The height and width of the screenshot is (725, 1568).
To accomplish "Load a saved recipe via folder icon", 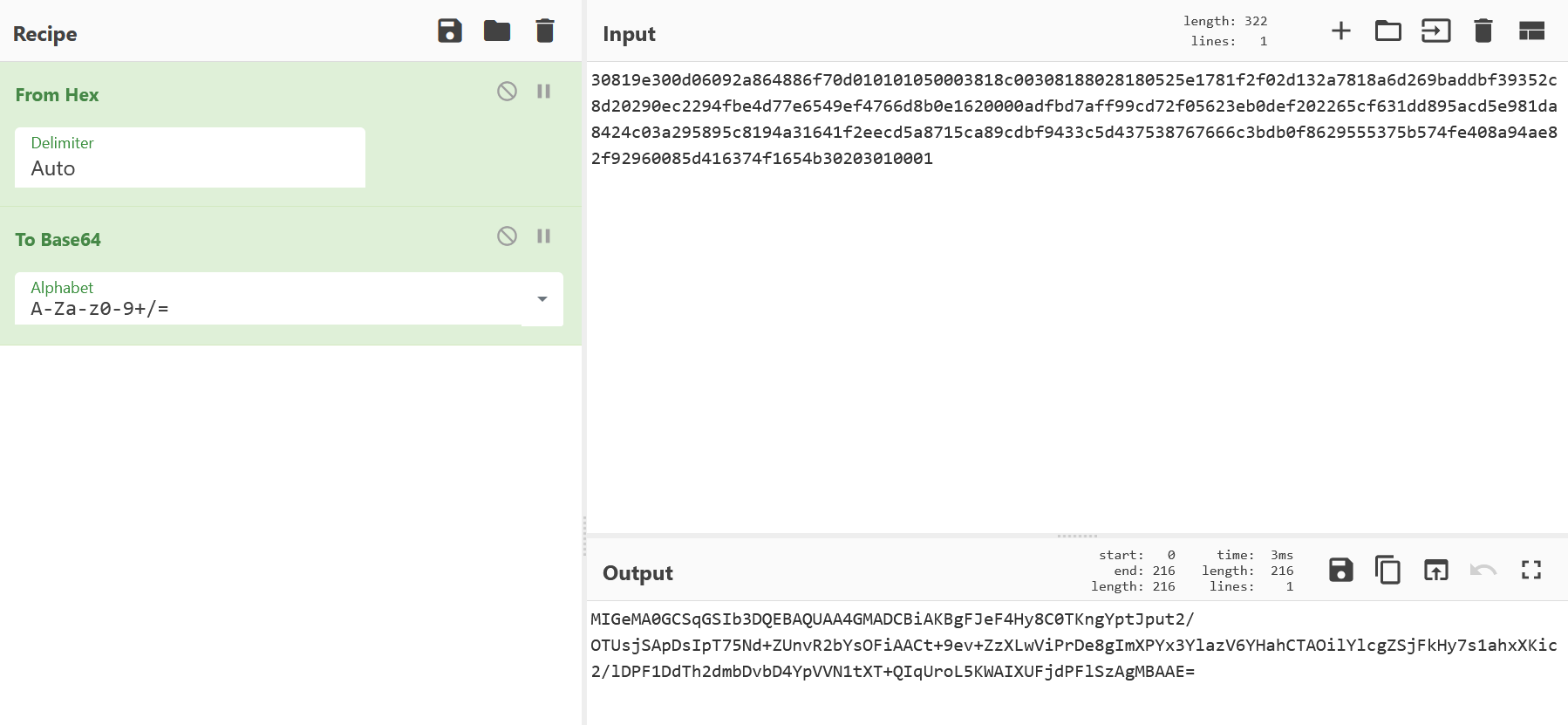I will click(497, 31).
